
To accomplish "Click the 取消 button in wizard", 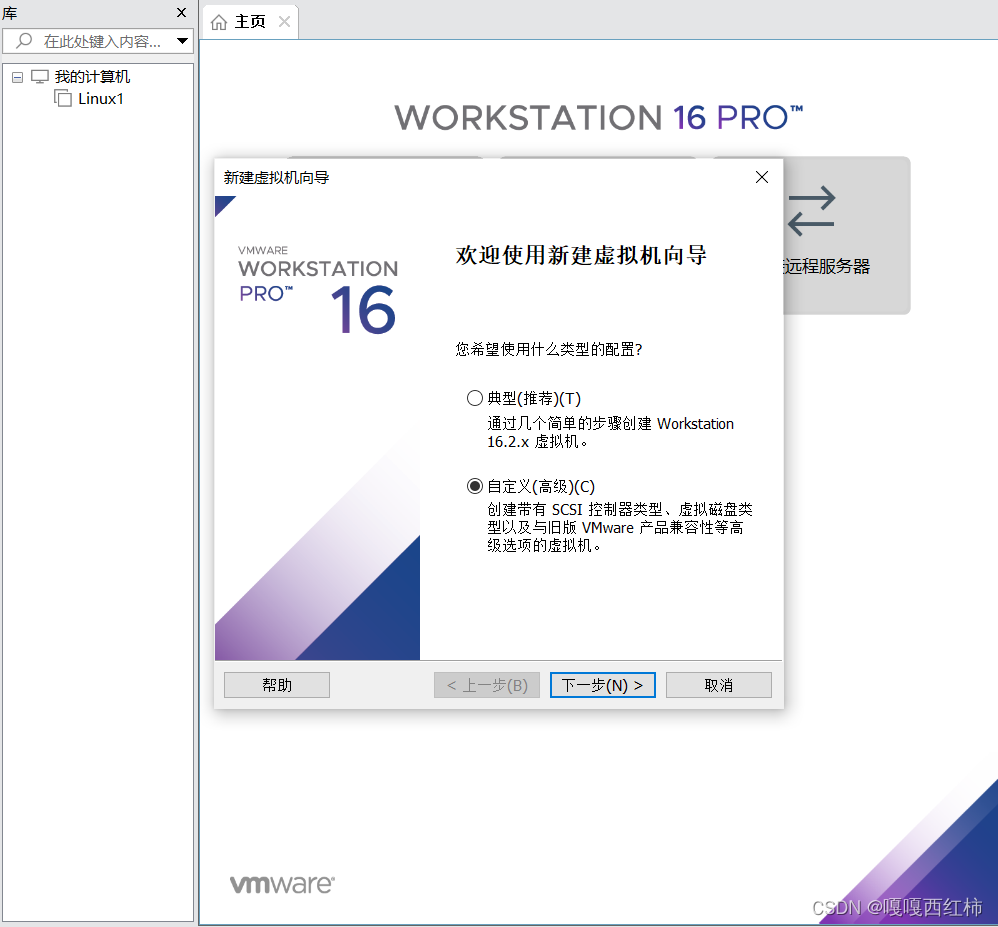I will click(719, 685).
